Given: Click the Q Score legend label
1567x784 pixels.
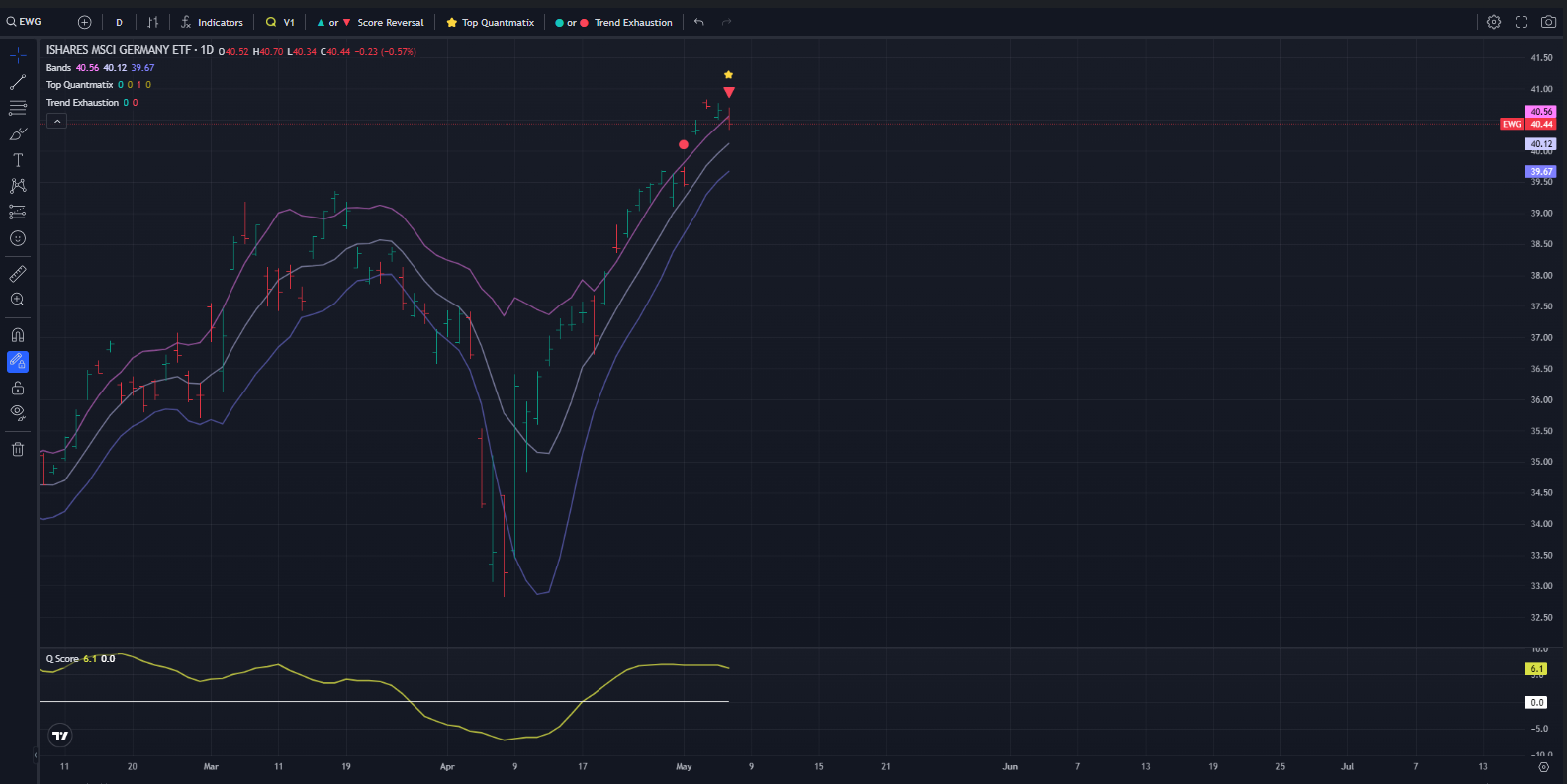Looking at the screenshot, I should click(62, 659).
